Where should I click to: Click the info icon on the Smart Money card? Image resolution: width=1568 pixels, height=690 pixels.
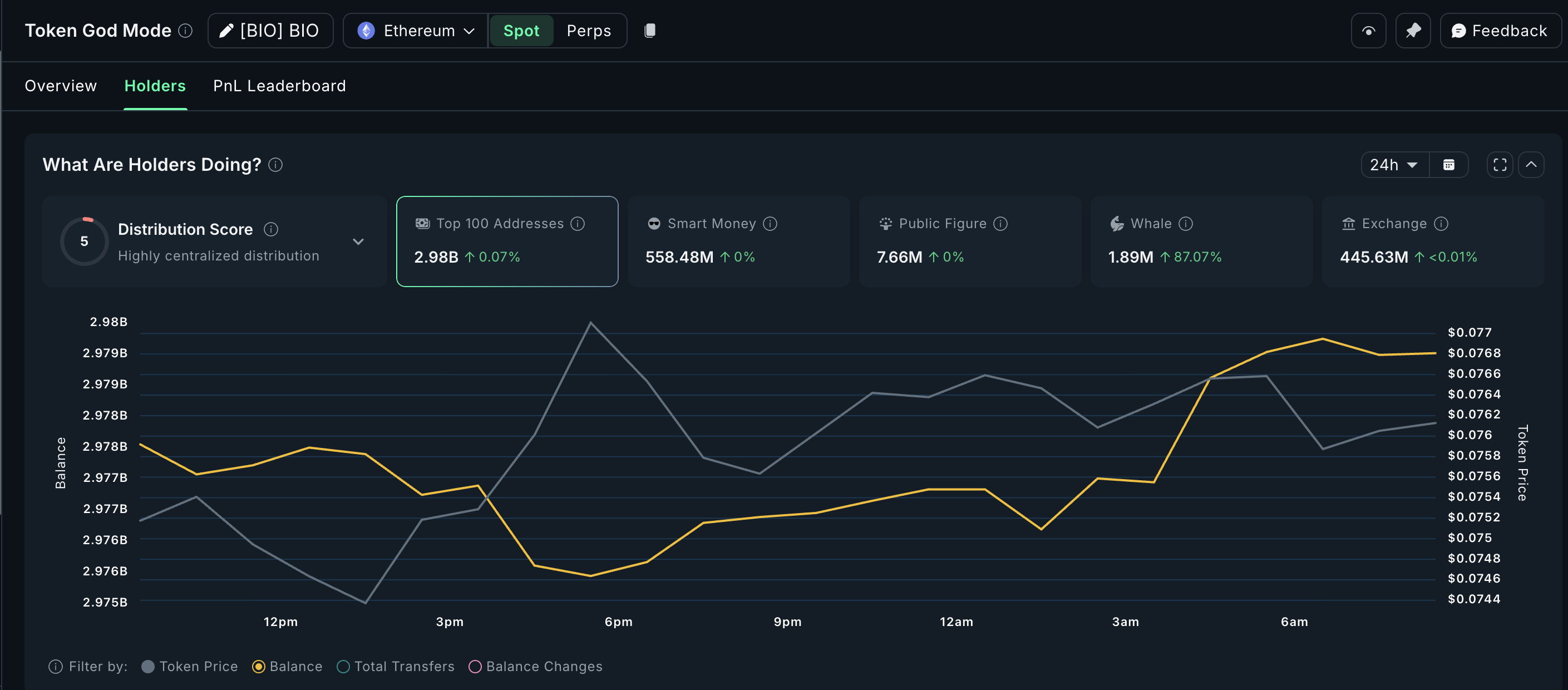click(771, 223)
